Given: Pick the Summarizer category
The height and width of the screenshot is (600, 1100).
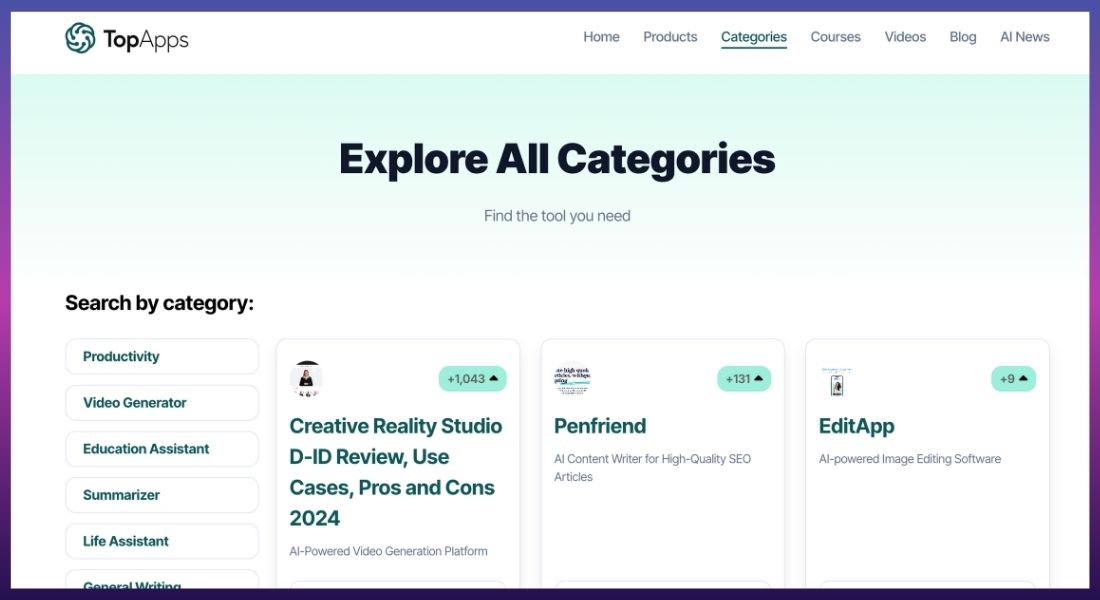Looking at the screenshot, I should [x=162, y=495].
